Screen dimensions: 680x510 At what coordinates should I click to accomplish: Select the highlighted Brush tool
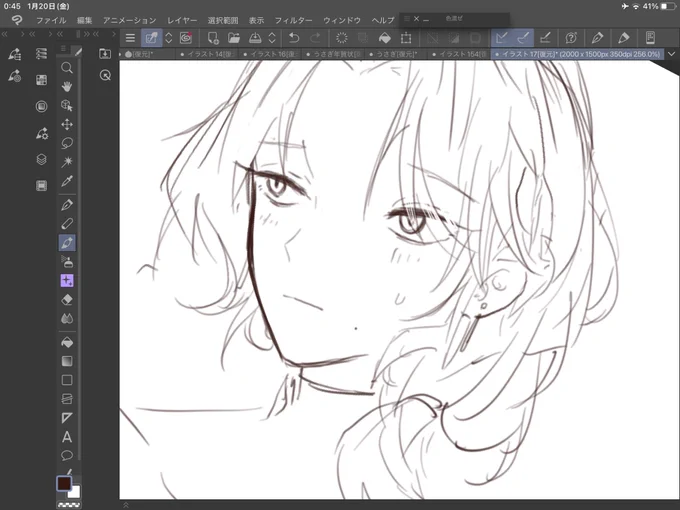[67, 243]
